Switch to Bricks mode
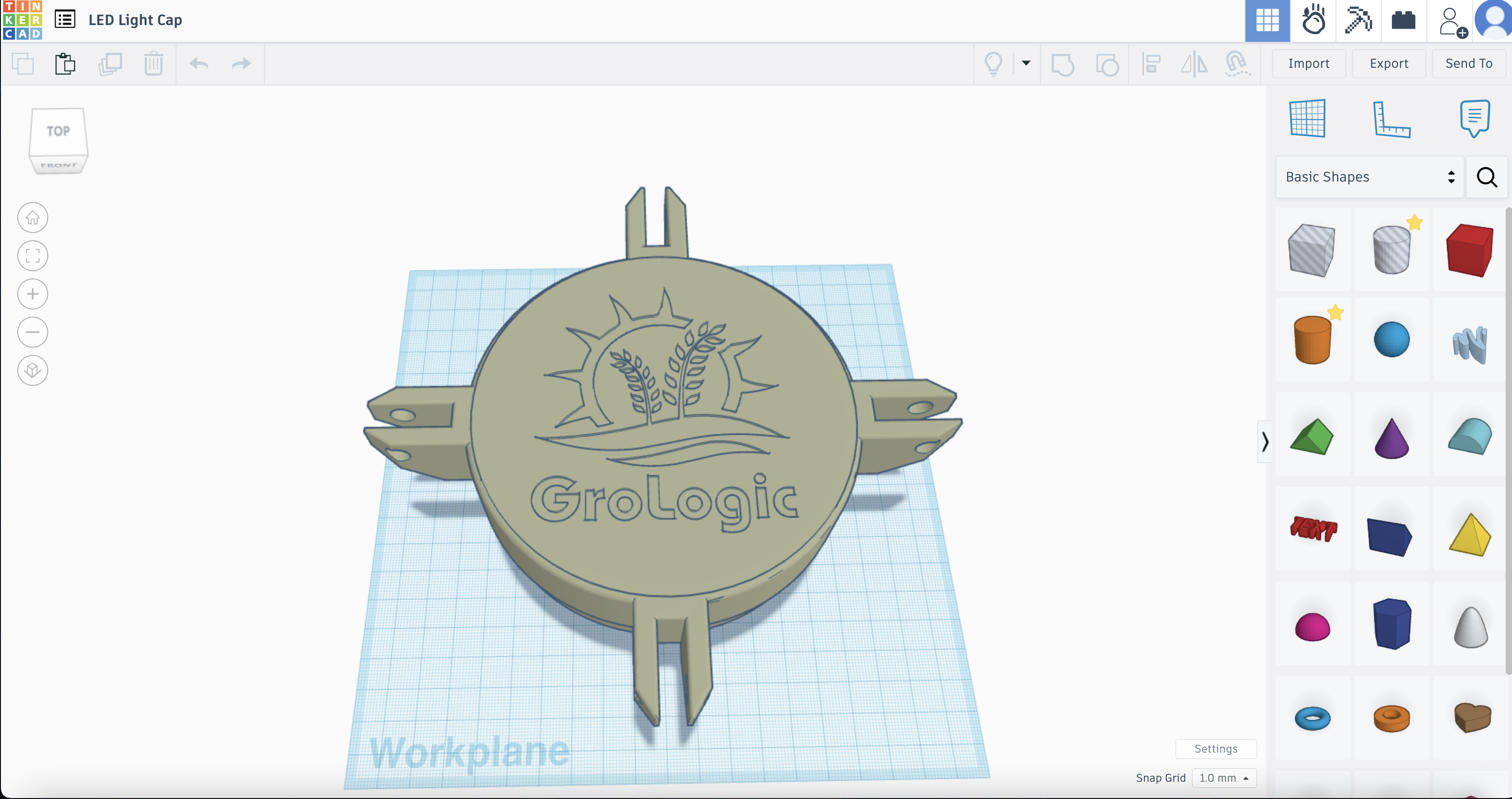Viewport: 1512px width, 799px height. click(1403, 20)
